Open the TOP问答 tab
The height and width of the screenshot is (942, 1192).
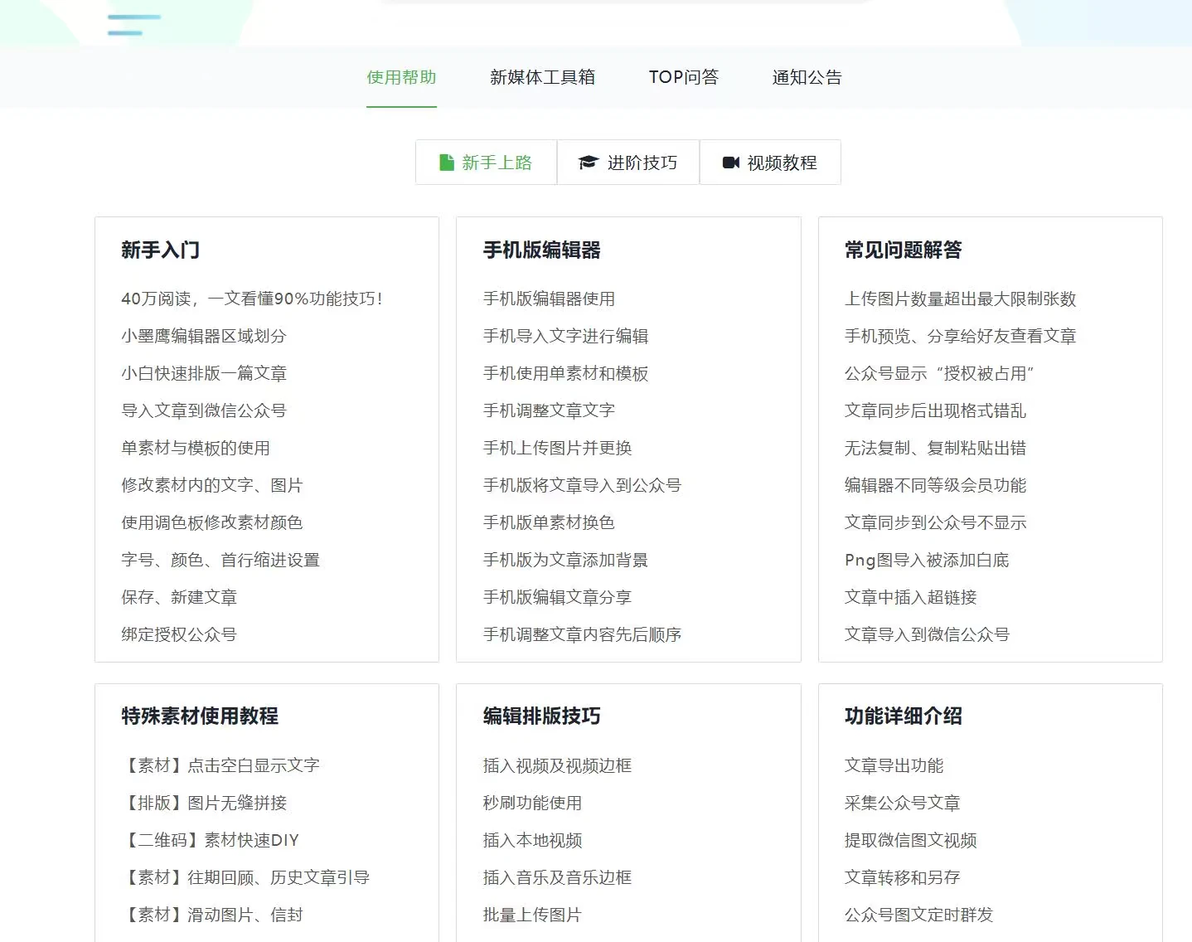coord(683,78)
